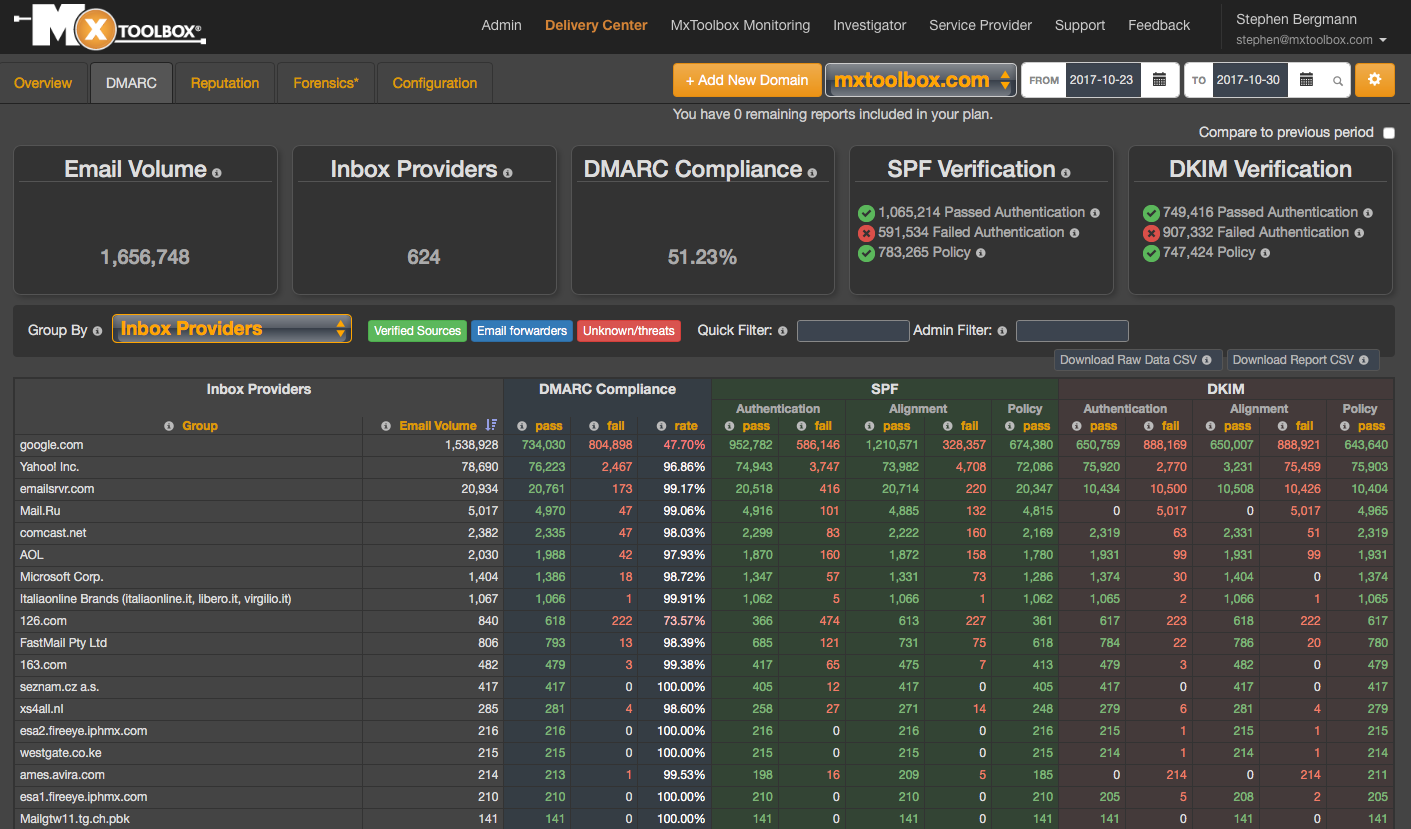Click info icon next to Quick Filter
Viewport: 1411px width, 829px height.
click(x=782, y=331)
